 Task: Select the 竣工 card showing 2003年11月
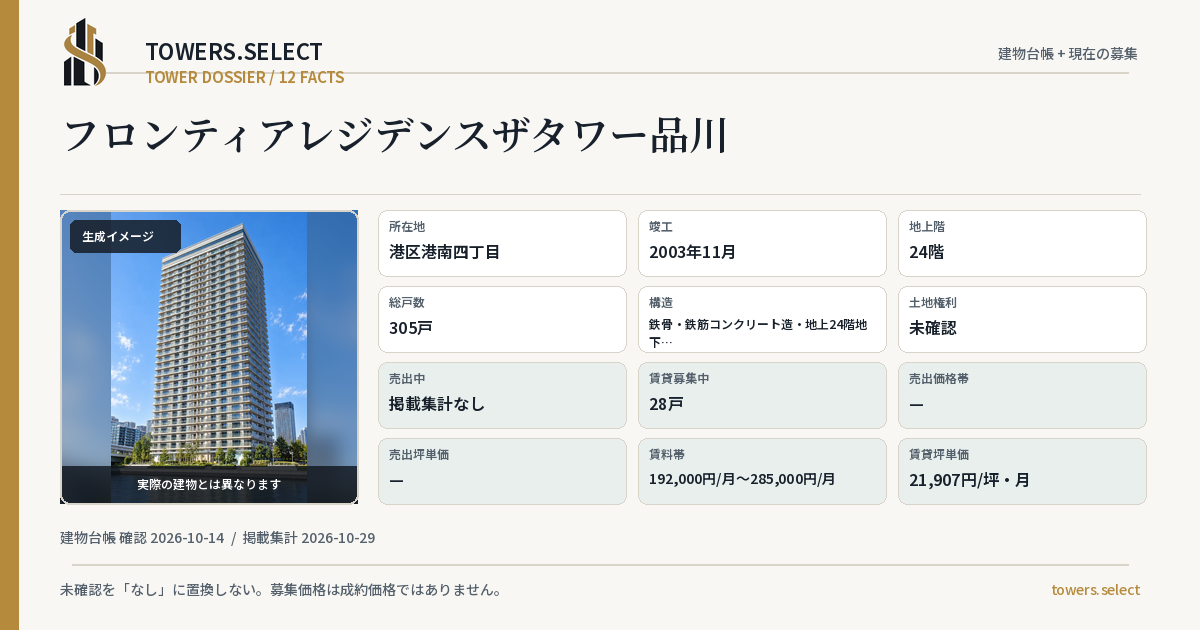click(x=762, y=243)
